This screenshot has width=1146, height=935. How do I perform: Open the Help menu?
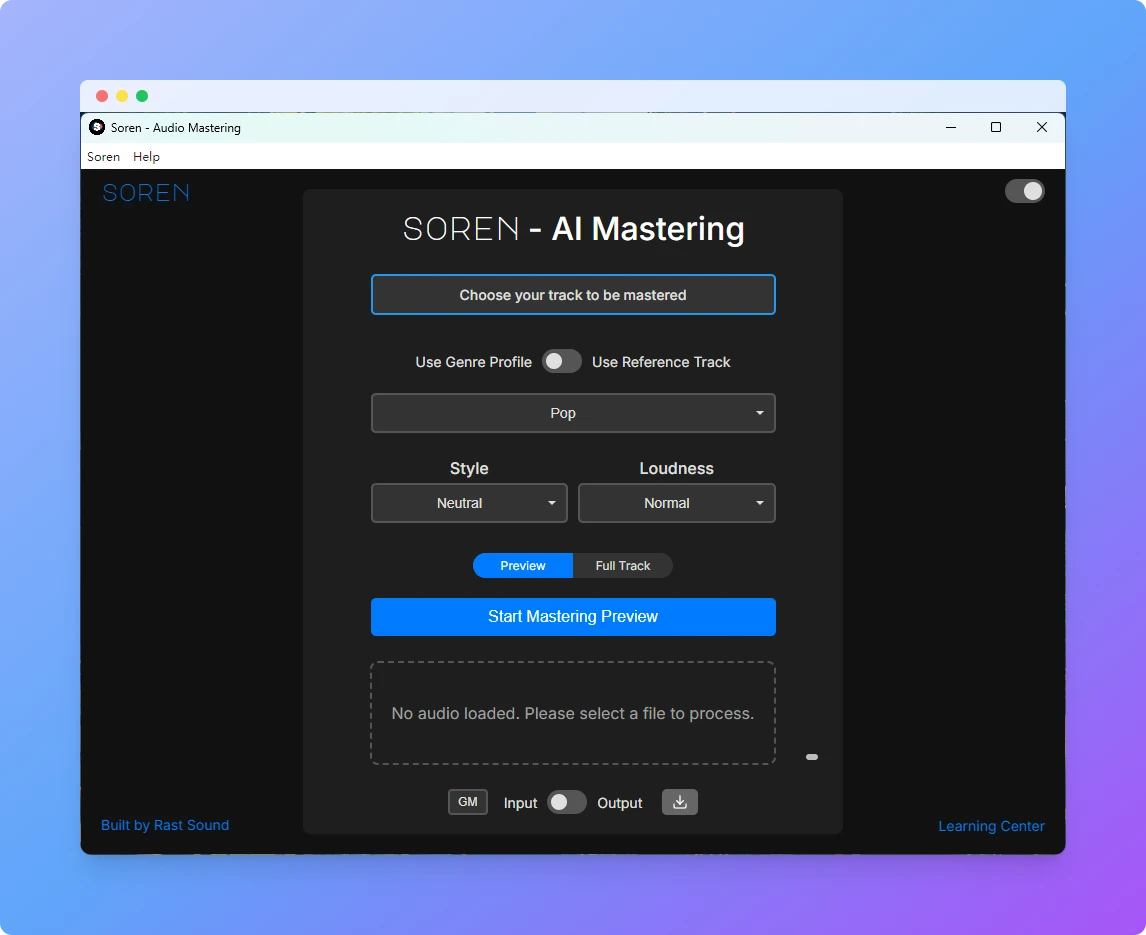click(146, 157)
